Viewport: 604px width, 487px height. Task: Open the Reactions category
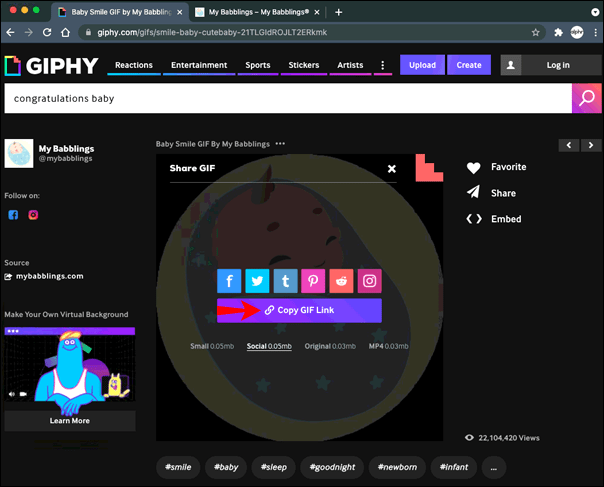[x=137, y=66]
